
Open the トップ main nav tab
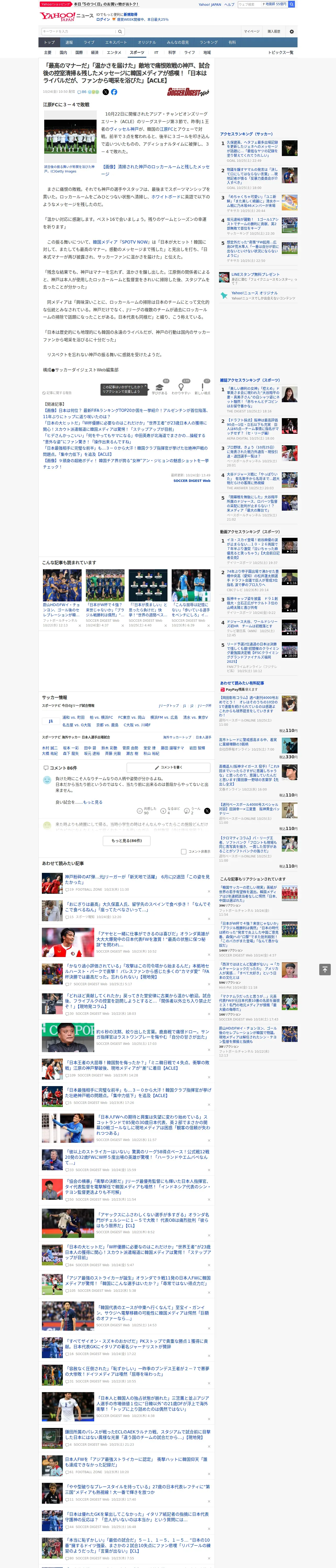[x=49, y=43]
